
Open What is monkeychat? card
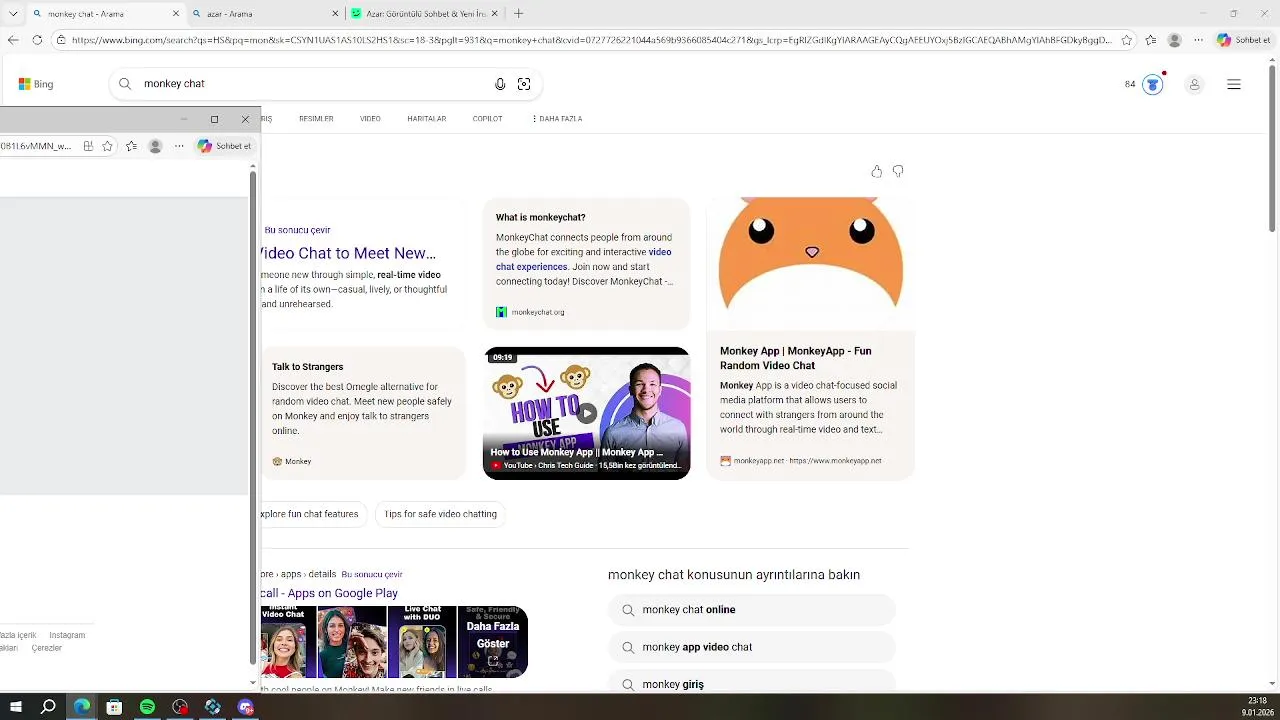coord(586,262)
